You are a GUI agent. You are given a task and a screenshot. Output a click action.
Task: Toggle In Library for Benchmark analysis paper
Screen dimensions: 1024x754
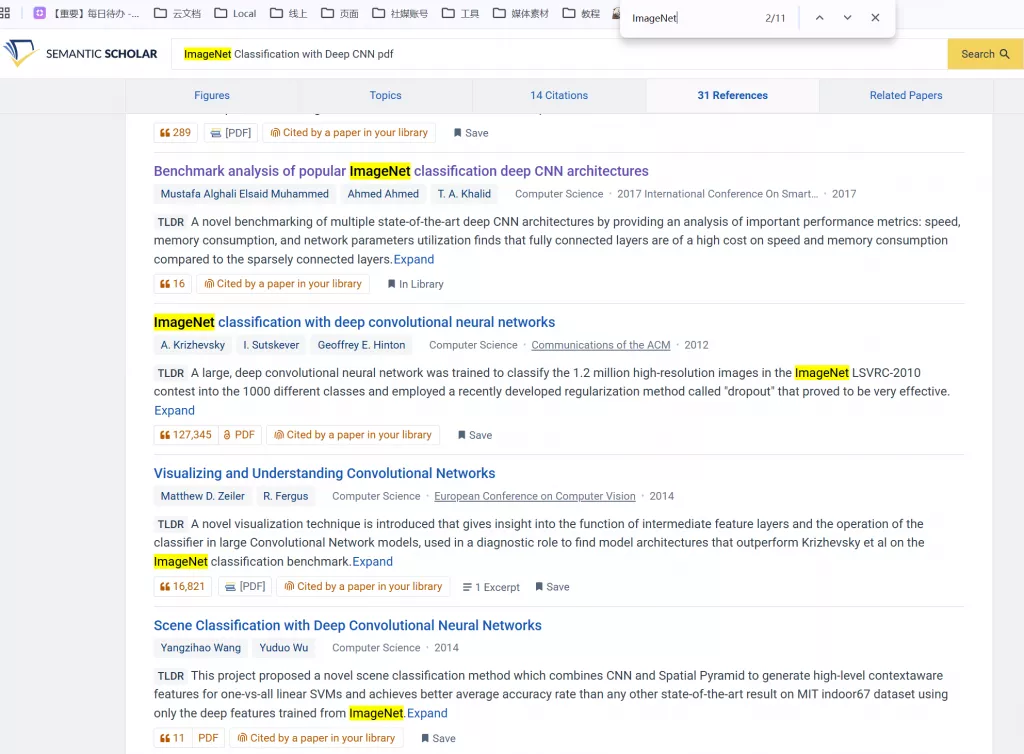click(415, 284)
